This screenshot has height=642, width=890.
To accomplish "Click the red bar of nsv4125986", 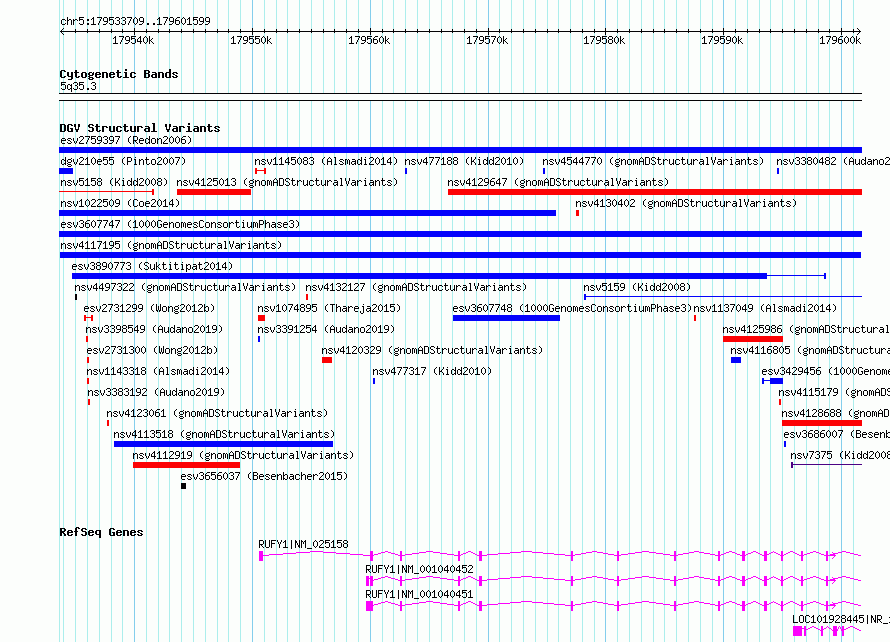I will tap(753, 339).
